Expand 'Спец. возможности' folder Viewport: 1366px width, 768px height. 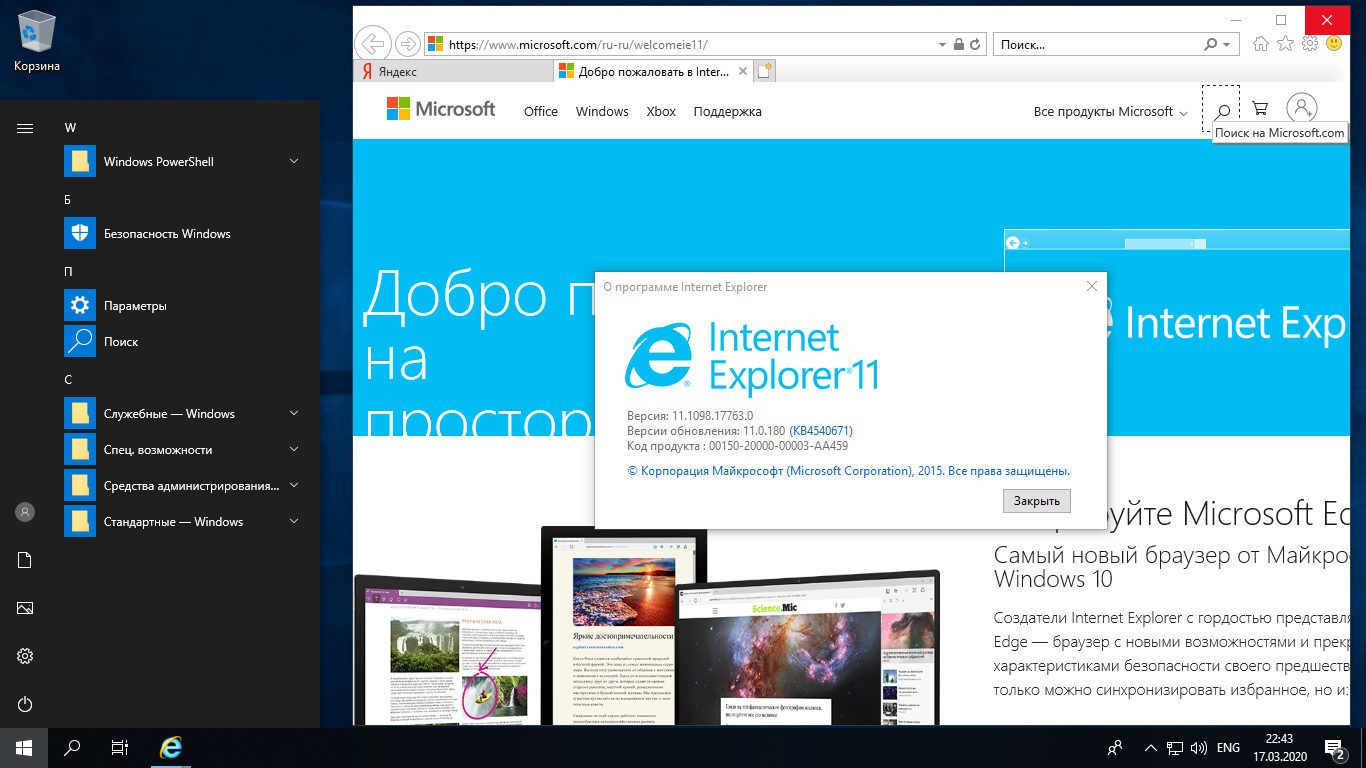click(182, 450)
